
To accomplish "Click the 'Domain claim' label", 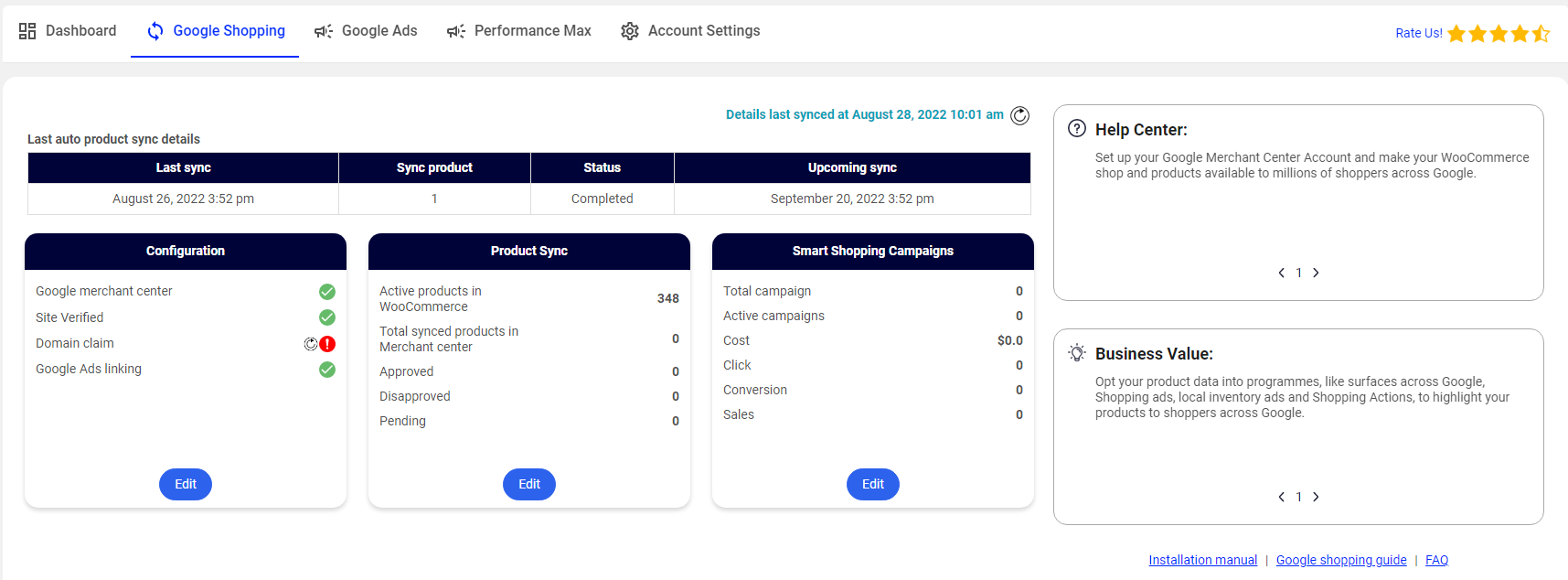I will [x=75, y=343].
